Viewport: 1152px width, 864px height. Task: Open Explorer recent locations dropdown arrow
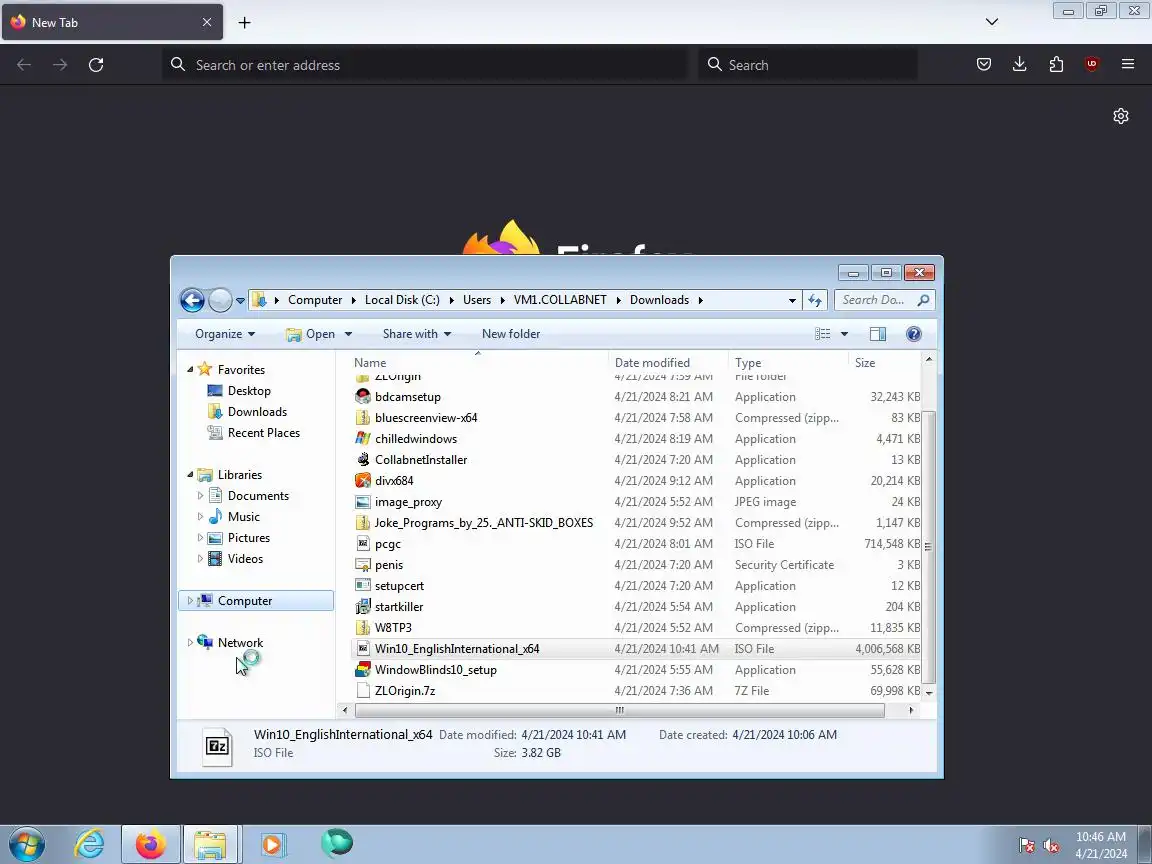240,300
